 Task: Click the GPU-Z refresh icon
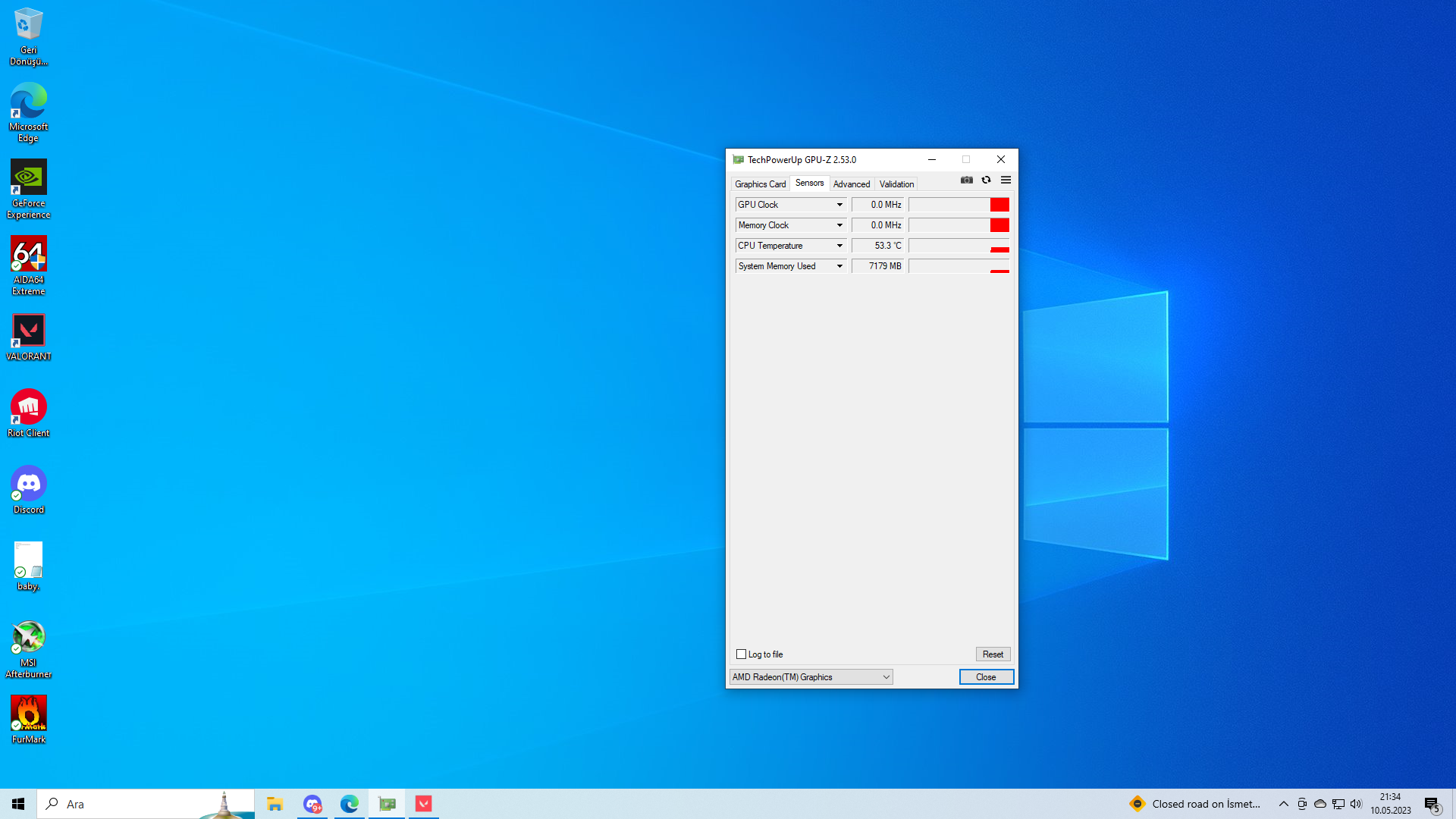[x=986, y=180]
